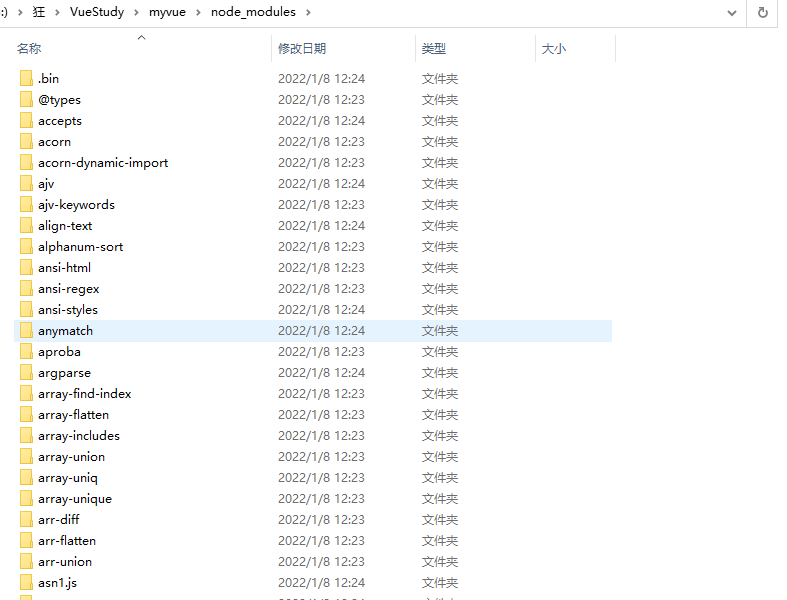The width and height of the screenshot is (787, 600).
Task: Click the ajv folder icon
Action: pos(27,183)
